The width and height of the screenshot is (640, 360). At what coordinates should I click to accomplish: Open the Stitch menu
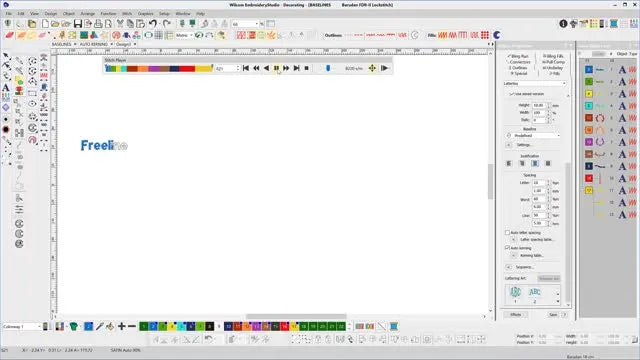pyautogui.click(x=127, y=13)
